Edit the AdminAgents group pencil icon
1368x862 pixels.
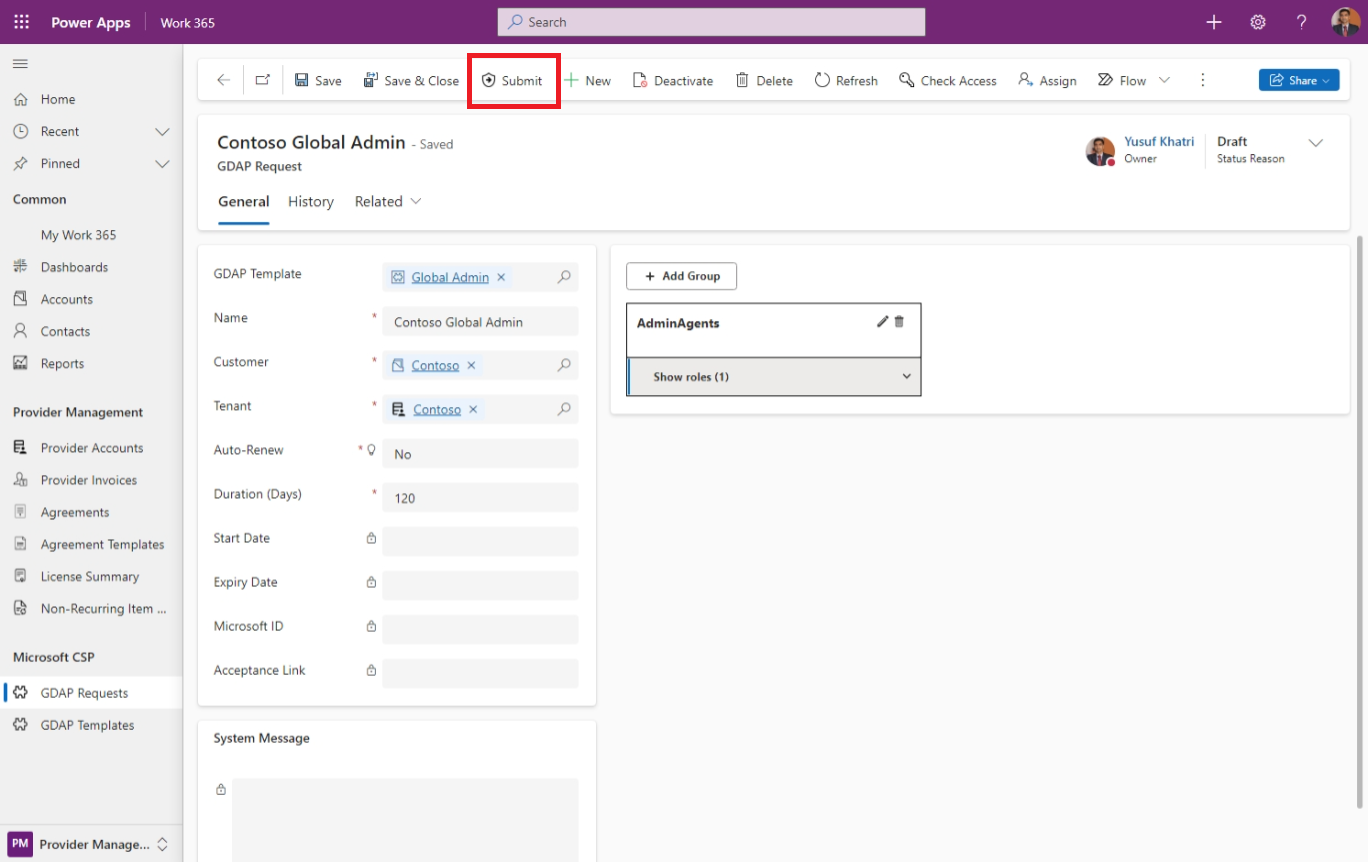[882, 322]
